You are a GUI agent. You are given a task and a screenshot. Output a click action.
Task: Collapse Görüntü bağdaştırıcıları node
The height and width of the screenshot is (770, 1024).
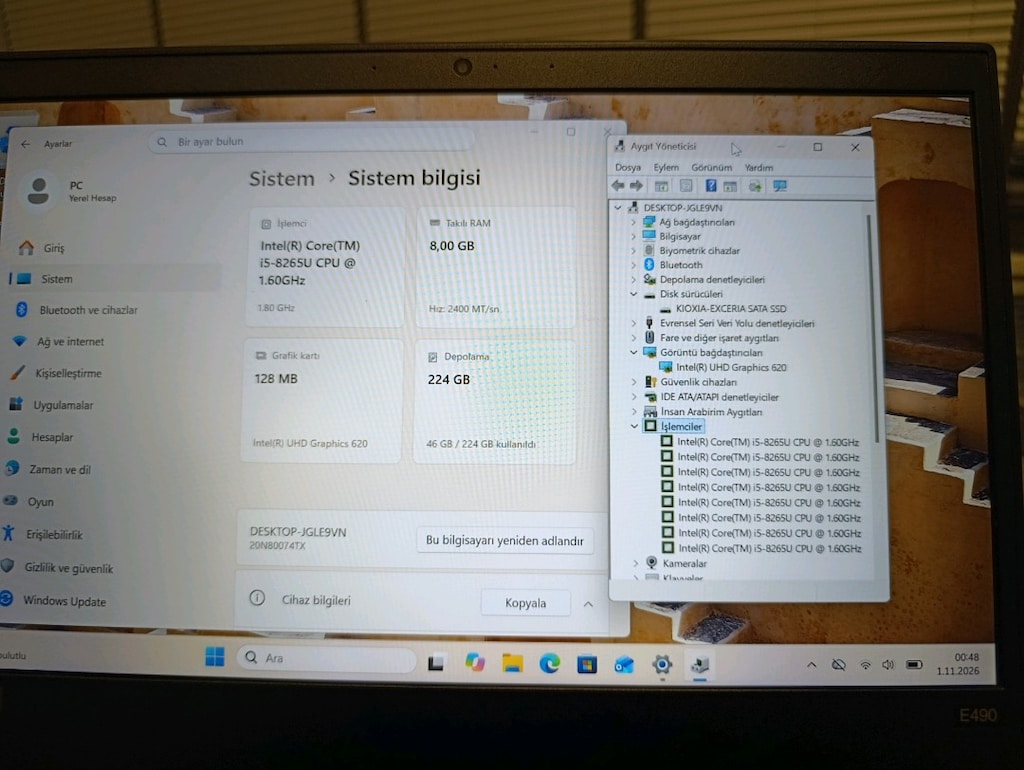coord(633,353)
